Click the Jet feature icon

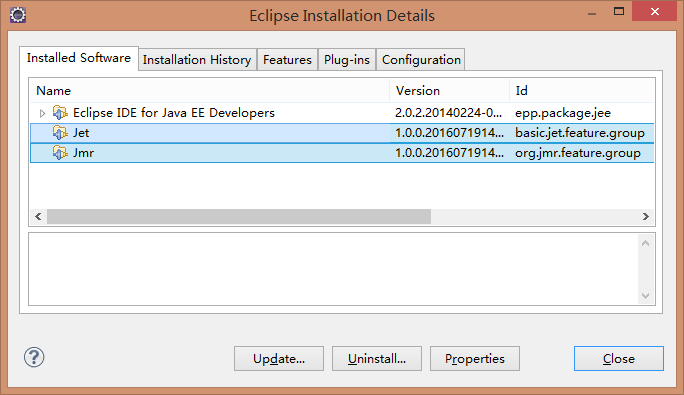[60, 133]
